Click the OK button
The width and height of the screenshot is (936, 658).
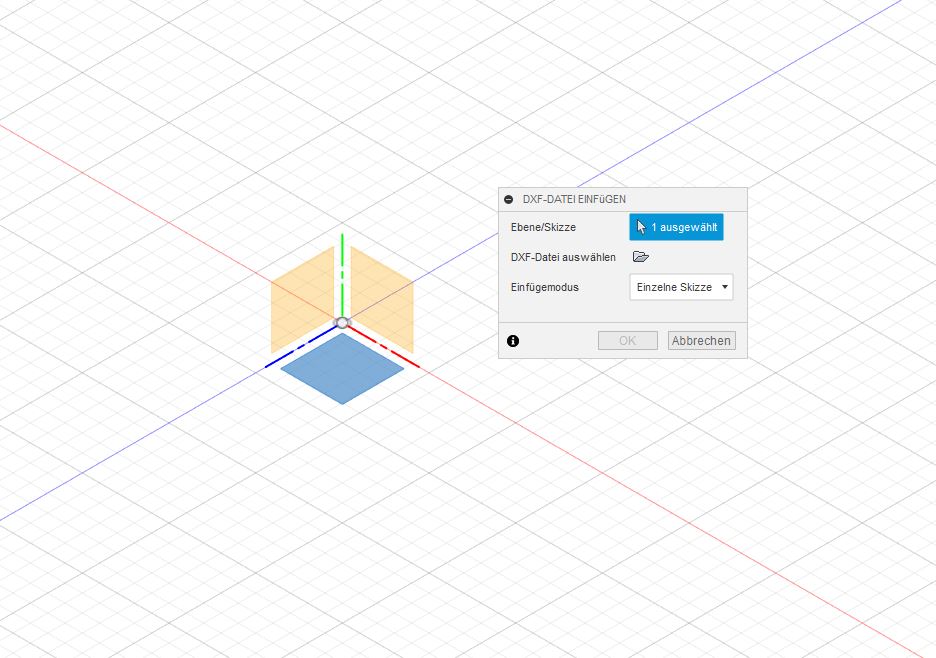click(627, 340)
